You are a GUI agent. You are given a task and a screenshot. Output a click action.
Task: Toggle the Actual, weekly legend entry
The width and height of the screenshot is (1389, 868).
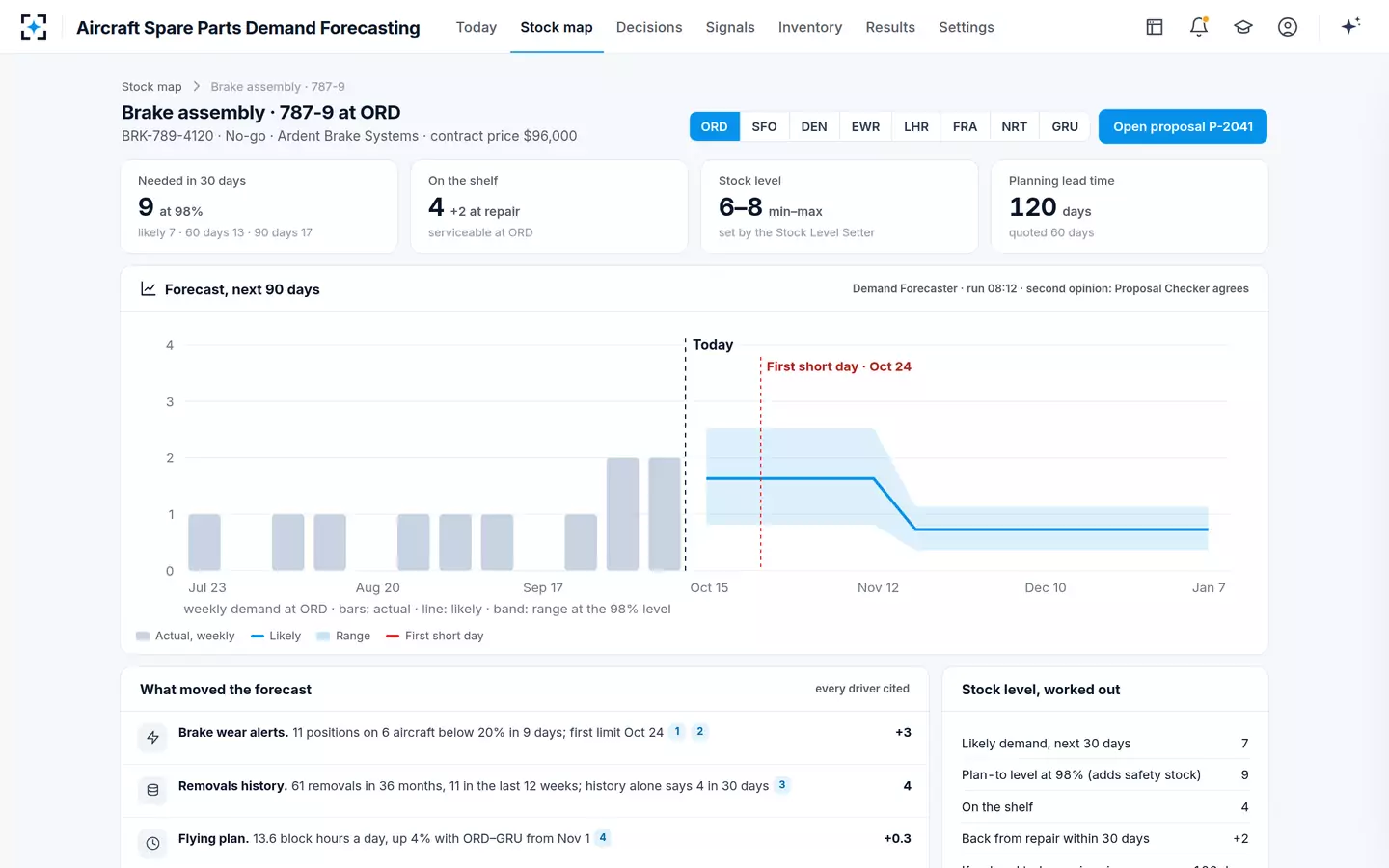click(x=185, y=636)
